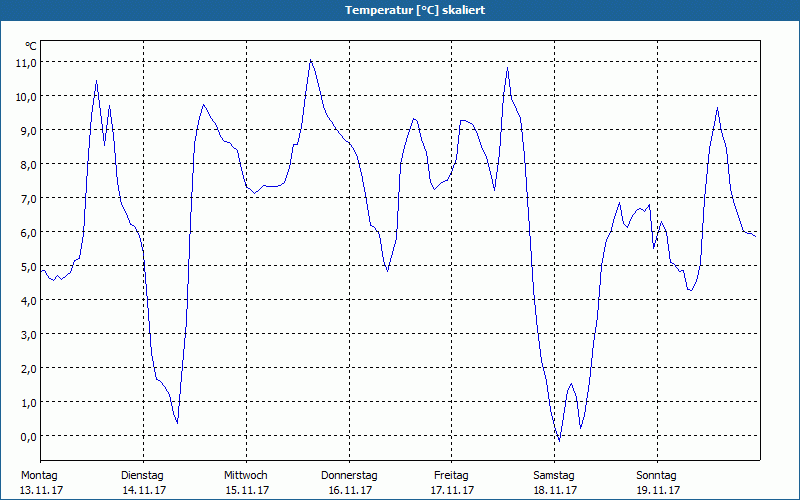This screenshot has height=500, width=800.
Task: Click the Temperatur [°C] skaliert title bar
Action: click(400, 10)
